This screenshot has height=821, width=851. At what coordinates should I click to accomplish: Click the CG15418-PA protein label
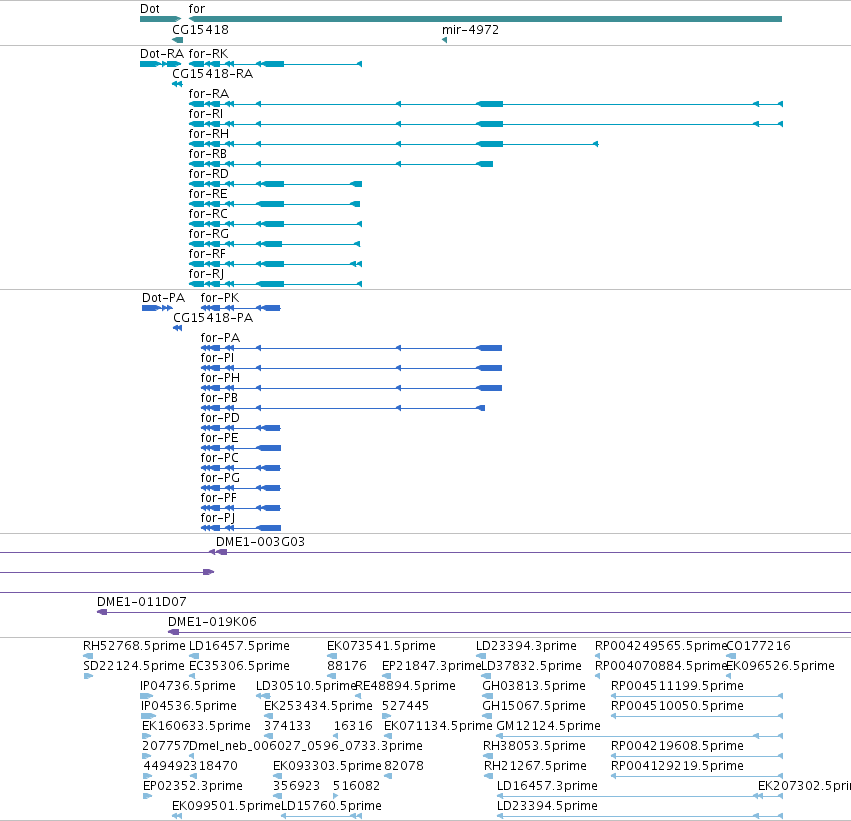pos(213,318)
